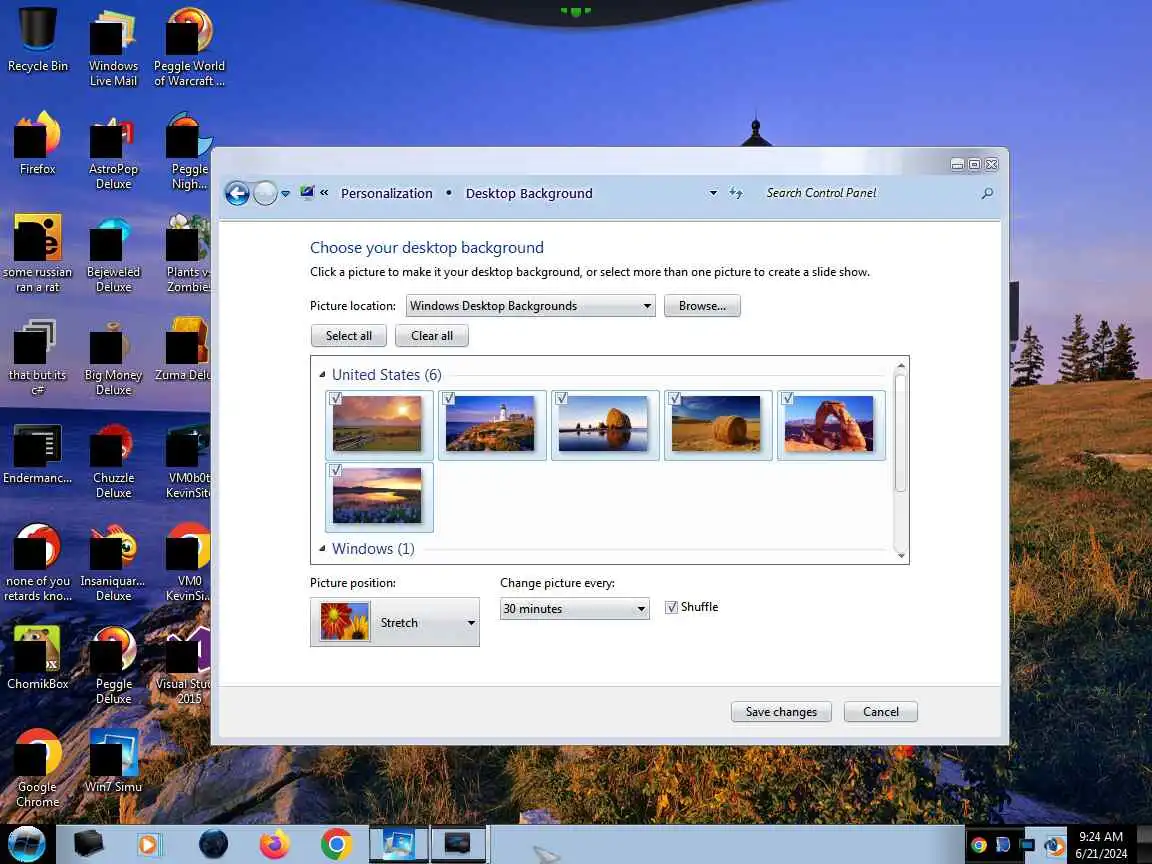
Task: Launch Bejeweled Deluxe desktop icon
Action: click(x=113, y=253)
